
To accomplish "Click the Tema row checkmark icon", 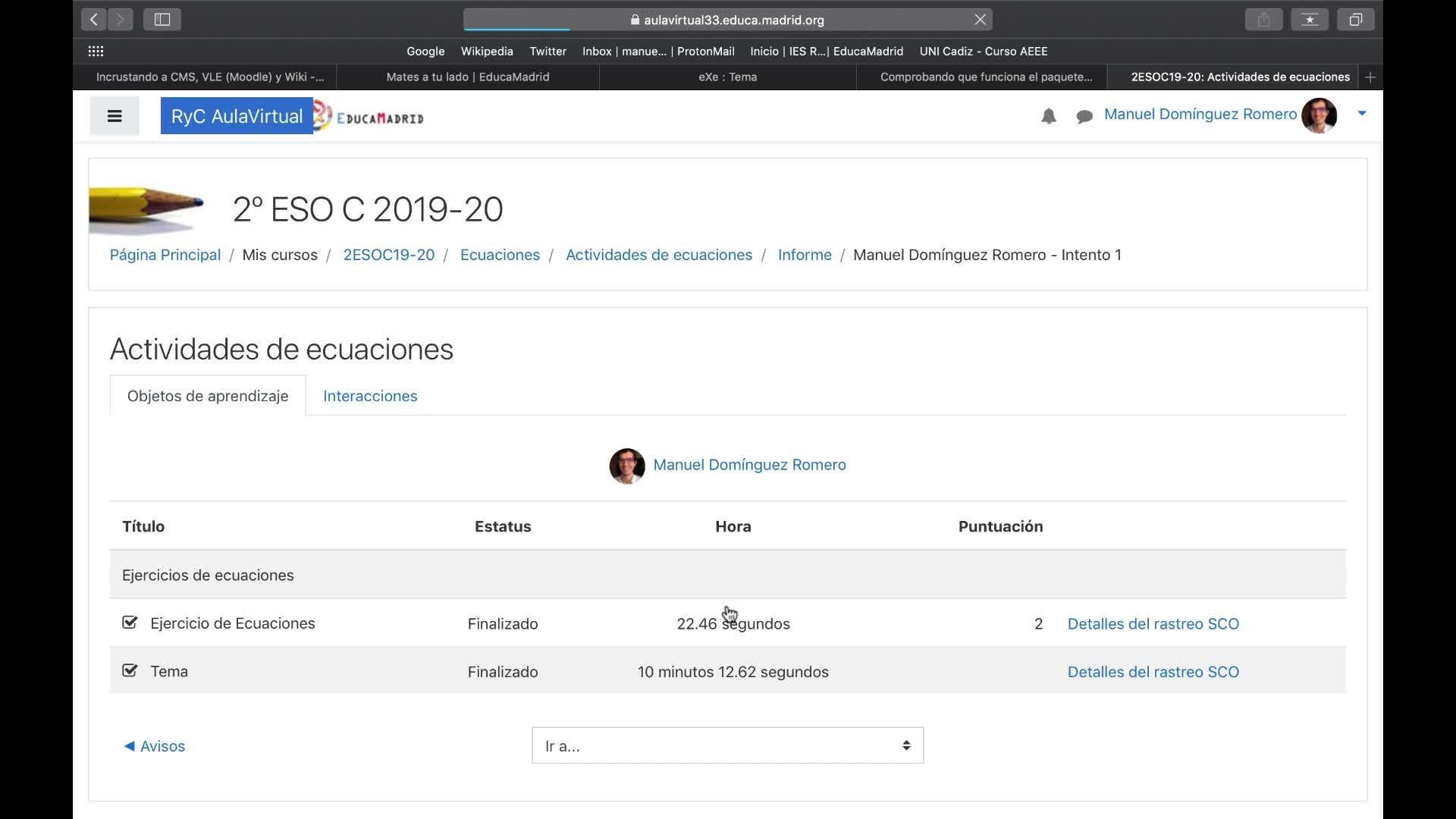I will coord(130,670).
